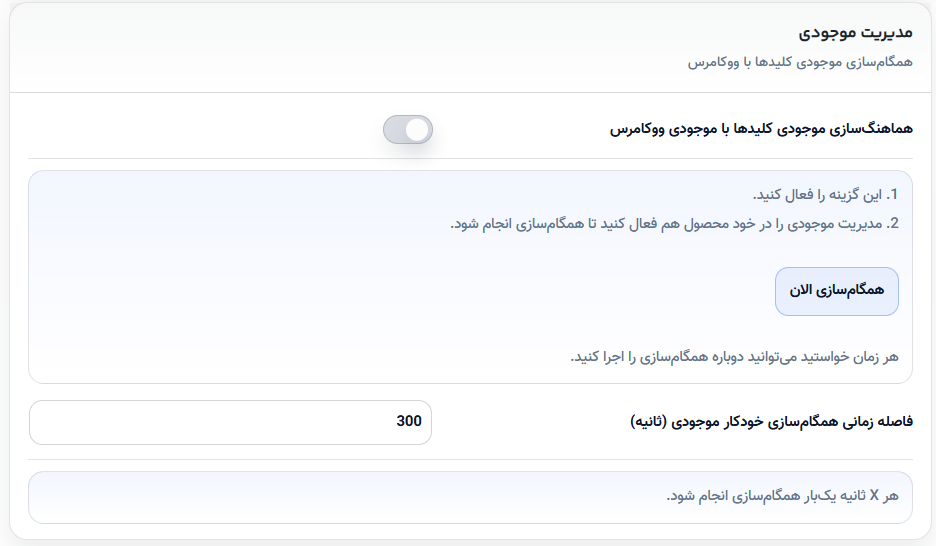Click the word '(ثانیه)' in the interval label
Screen dimensions: 936x546
point(648,421)
